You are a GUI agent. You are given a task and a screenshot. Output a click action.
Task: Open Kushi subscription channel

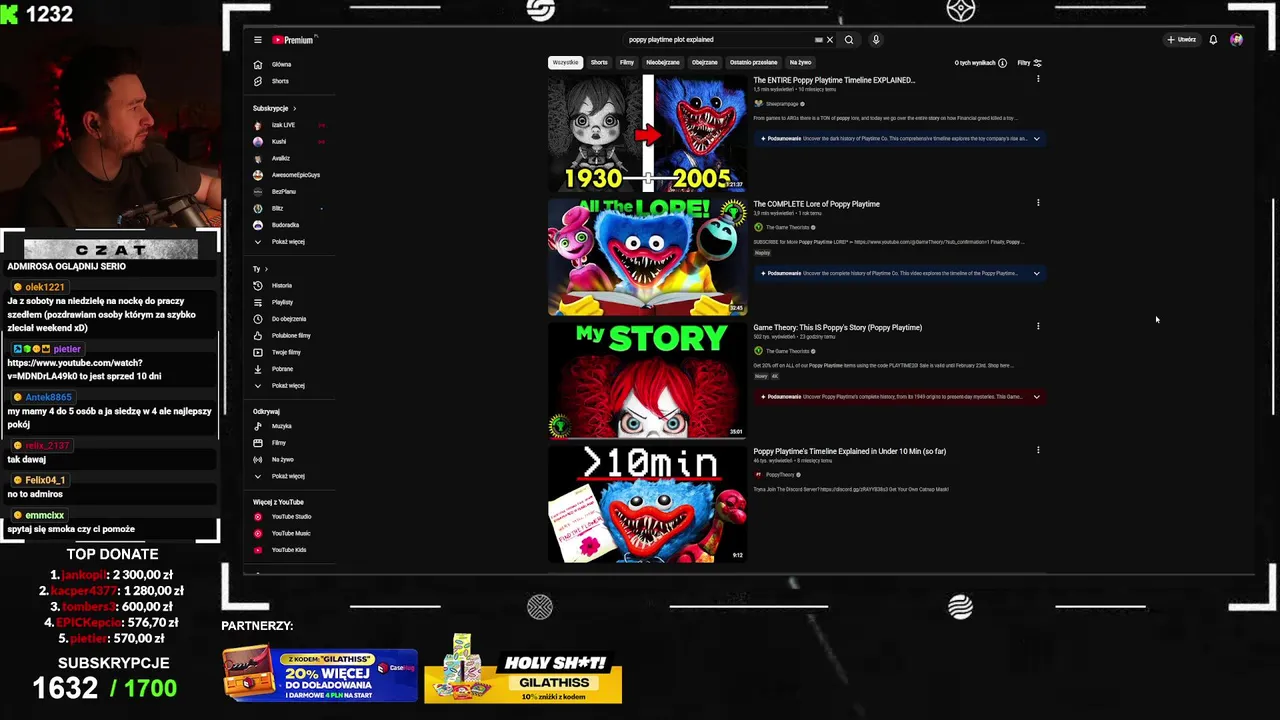pyautogui.click(x=271, y=141)
